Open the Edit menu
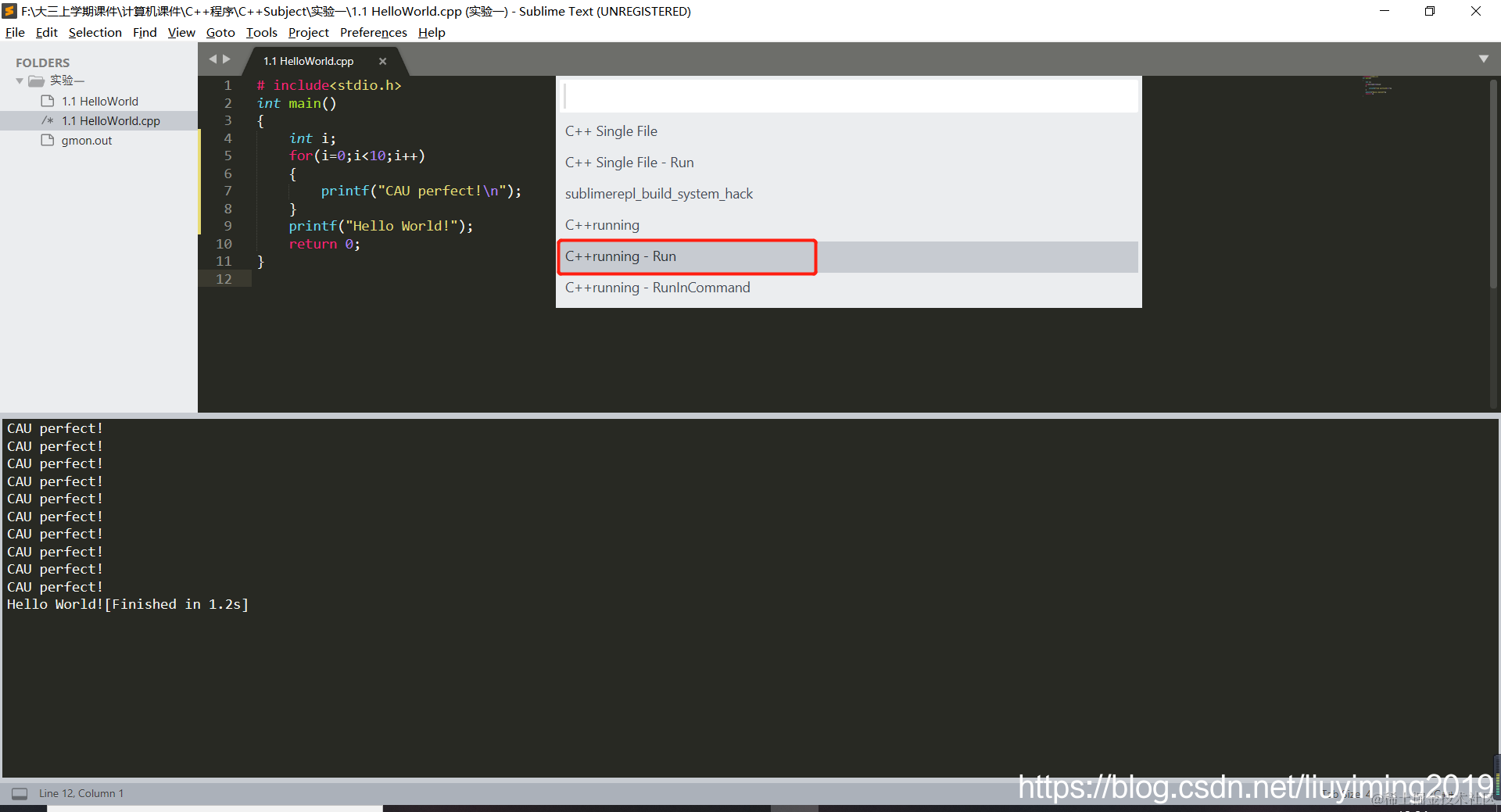Screen dimensions: 1501x812 click(46, 32)
